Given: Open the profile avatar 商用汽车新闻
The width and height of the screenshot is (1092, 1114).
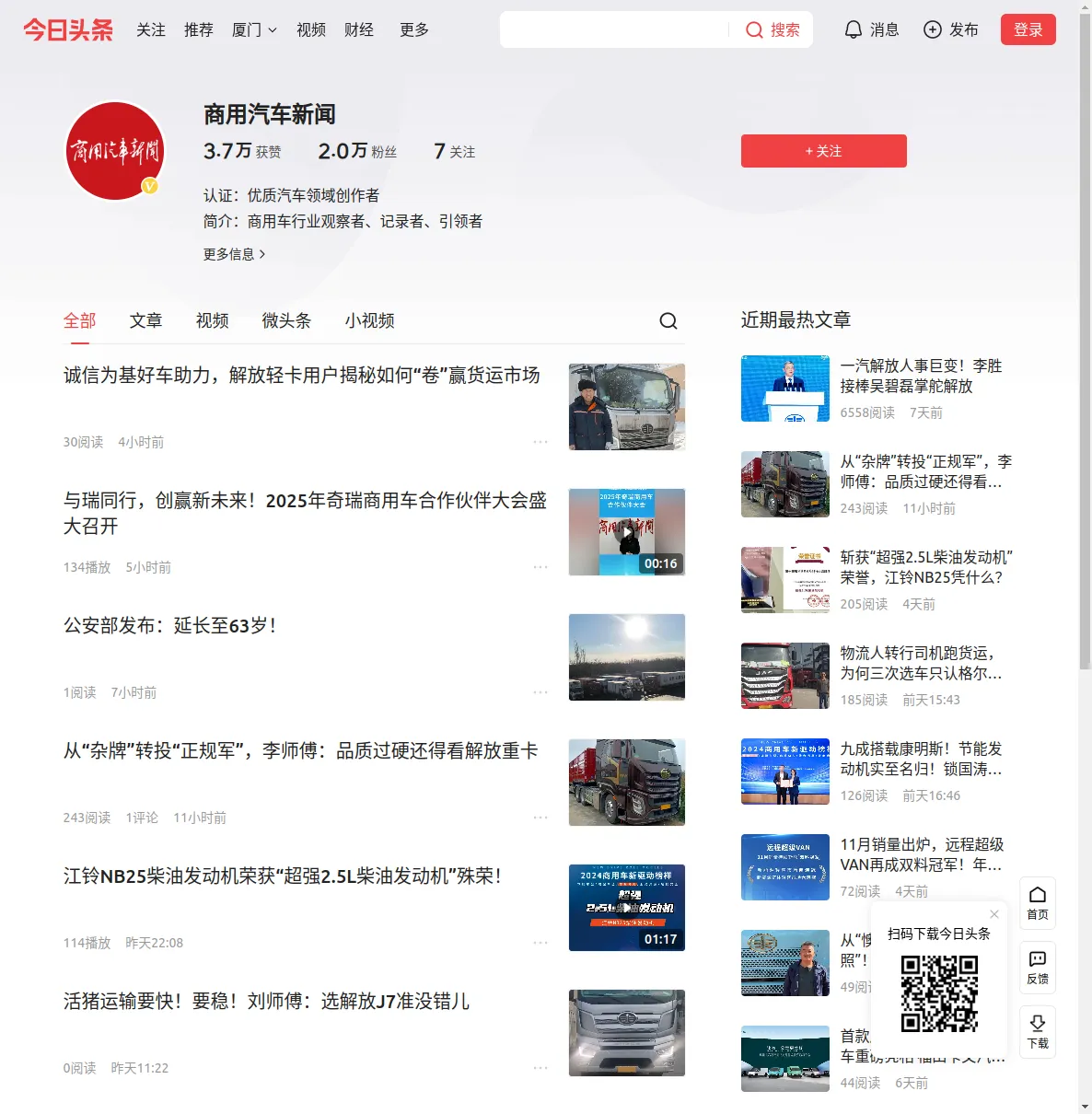Looking at the screenshot, I should [x=115, y=151].
